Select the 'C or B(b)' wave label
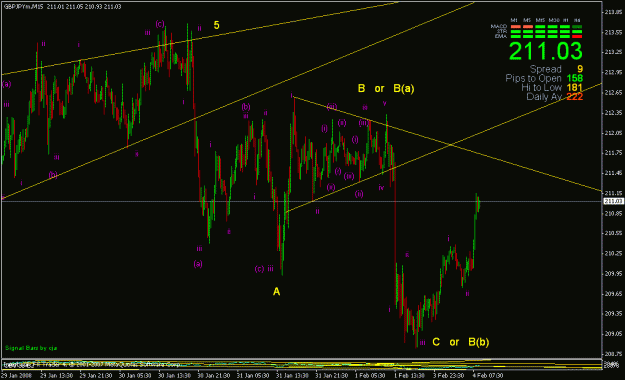 pyautogui.click(x=461, y=342)
